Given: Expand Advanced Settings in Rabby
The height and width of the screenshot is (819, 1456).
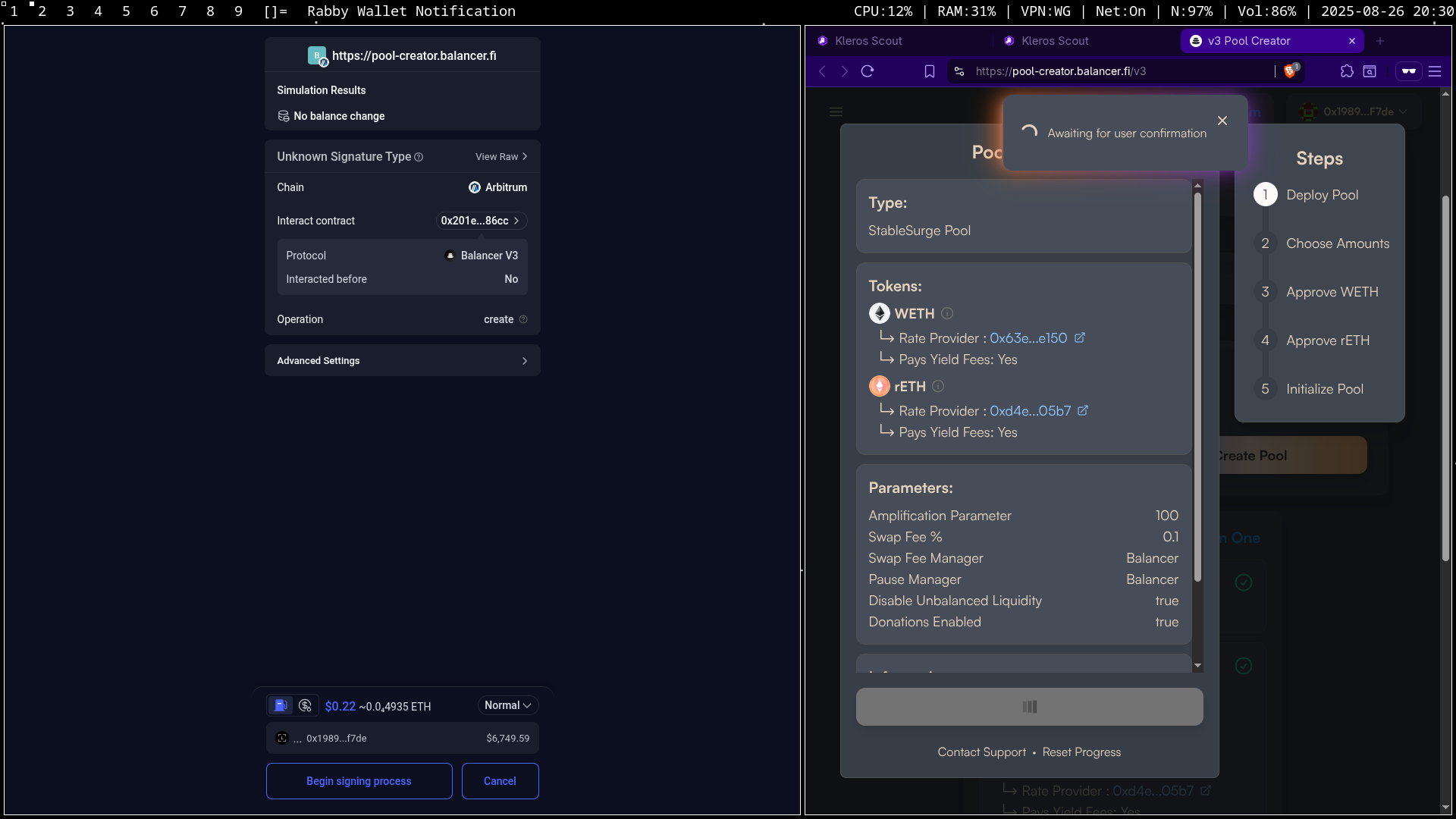Looking at the screenshot, I should (402, 360).
